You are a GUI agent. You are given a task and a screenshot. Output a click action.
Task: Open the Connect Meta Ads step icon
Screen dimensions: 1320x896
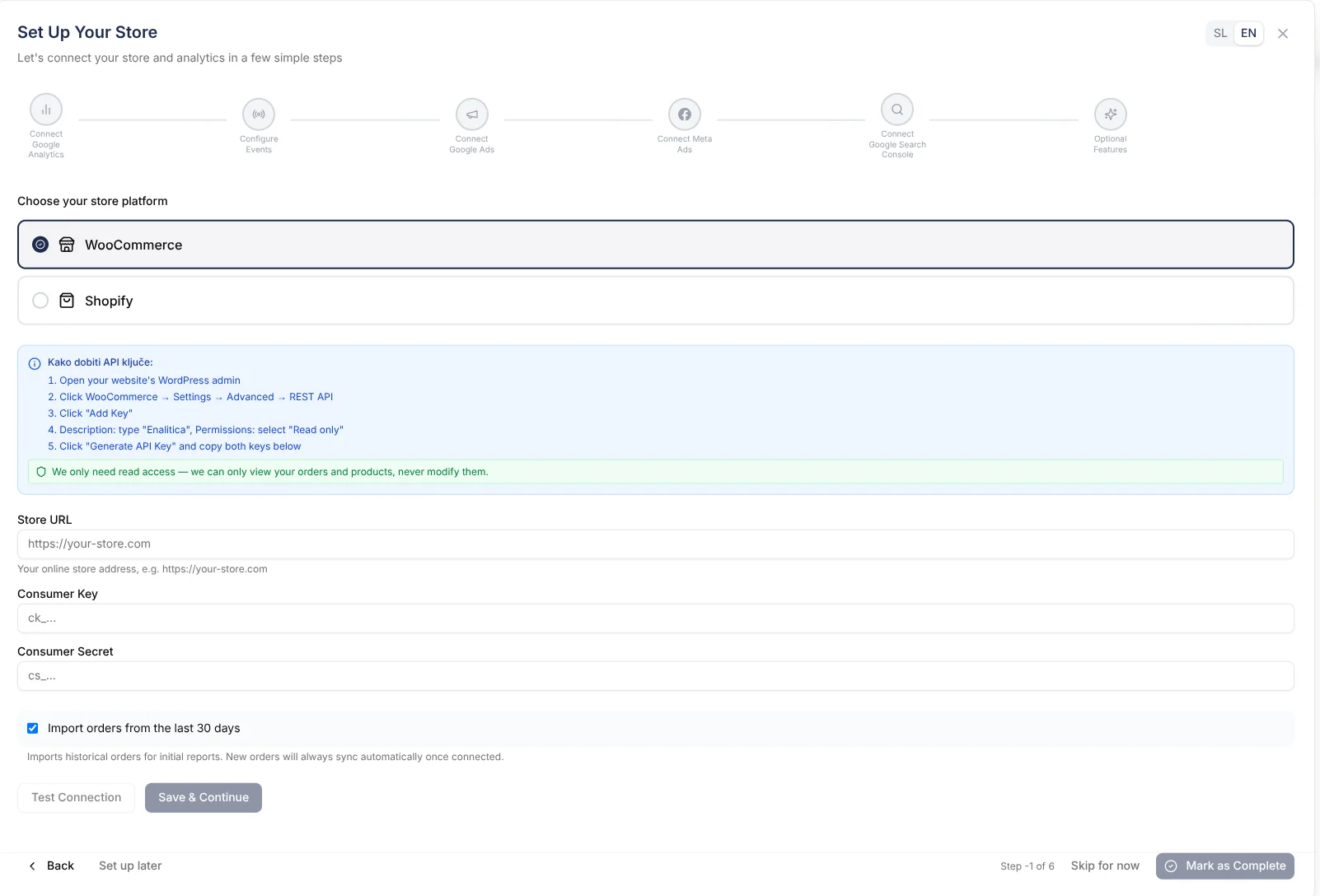click(684, 115)
